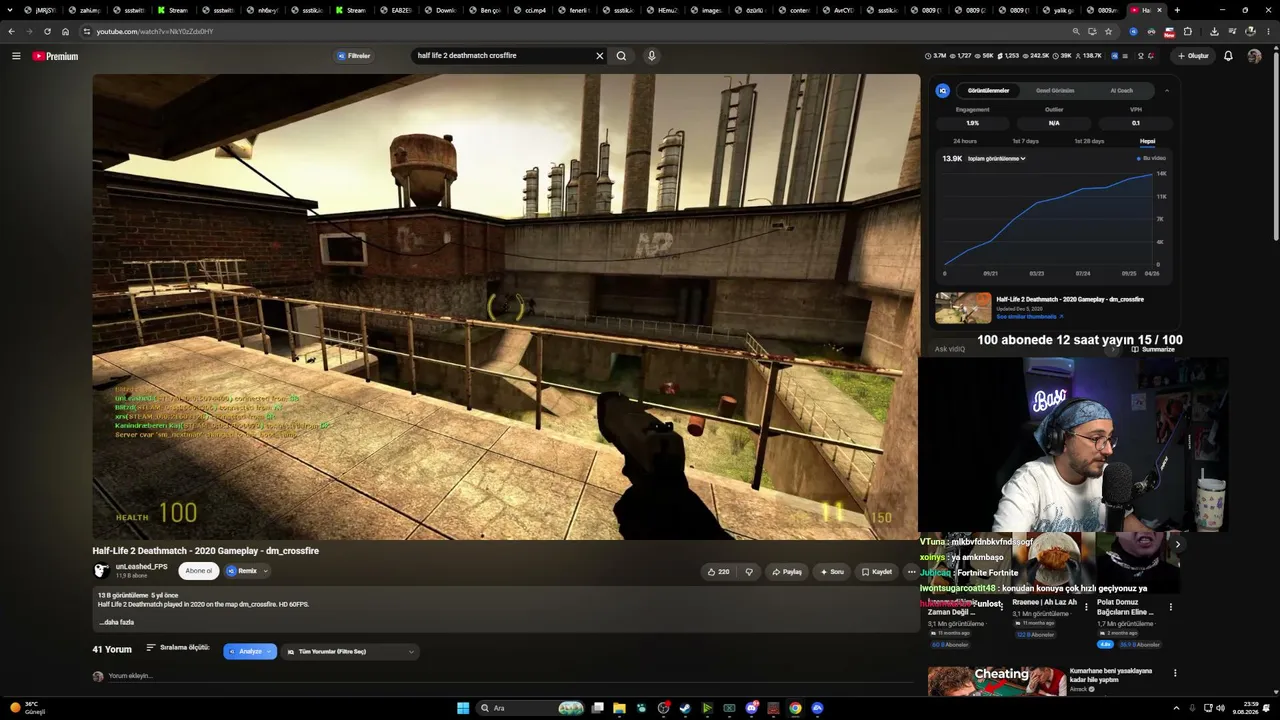Click the vidIQ logo in the panel
This screenshot has width=1280, height=720.
point(942,91)
